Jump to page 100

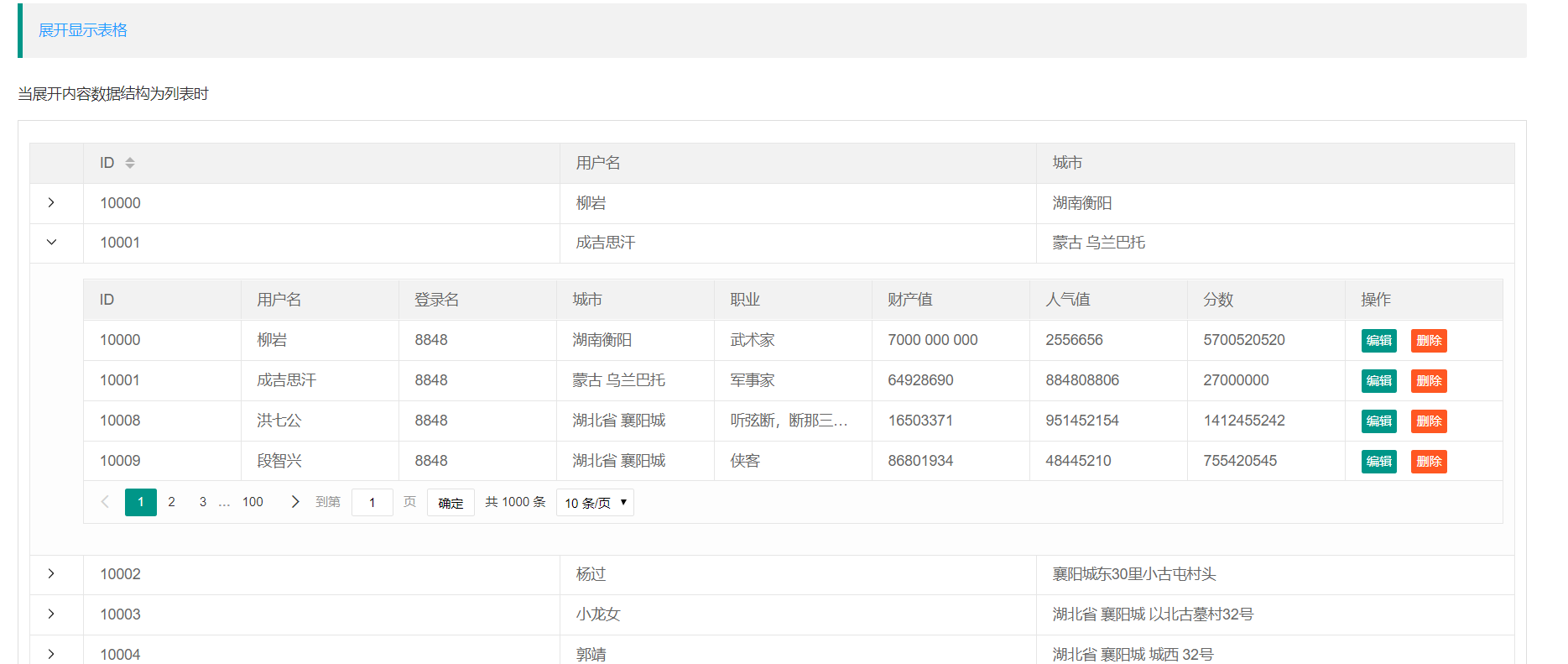click(253, 502)
